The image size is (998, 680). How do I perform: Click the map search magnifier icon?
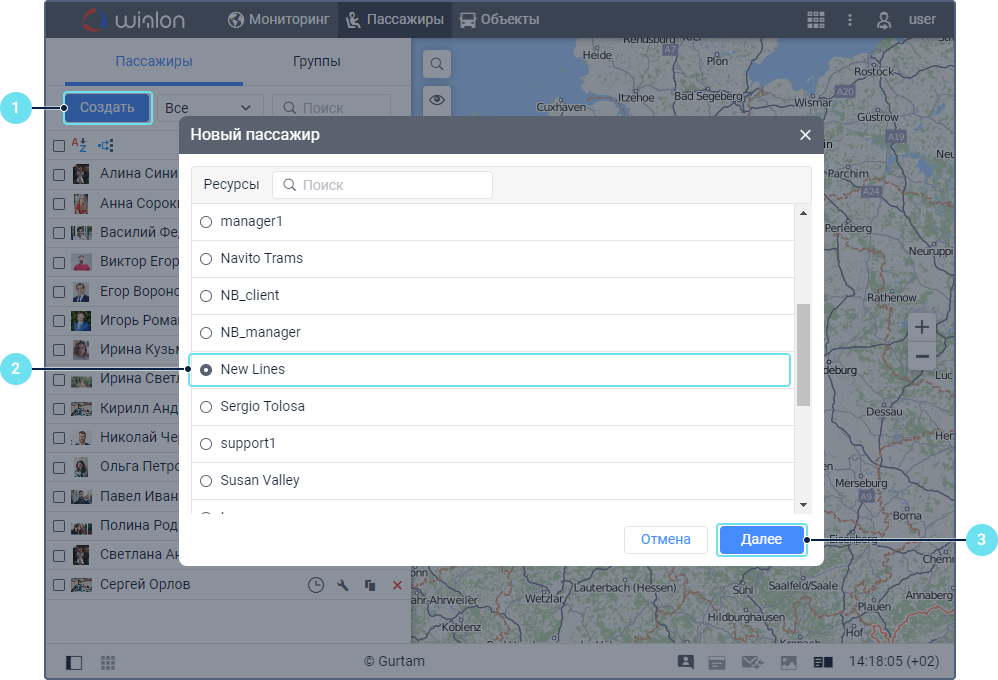click(437, 65)
